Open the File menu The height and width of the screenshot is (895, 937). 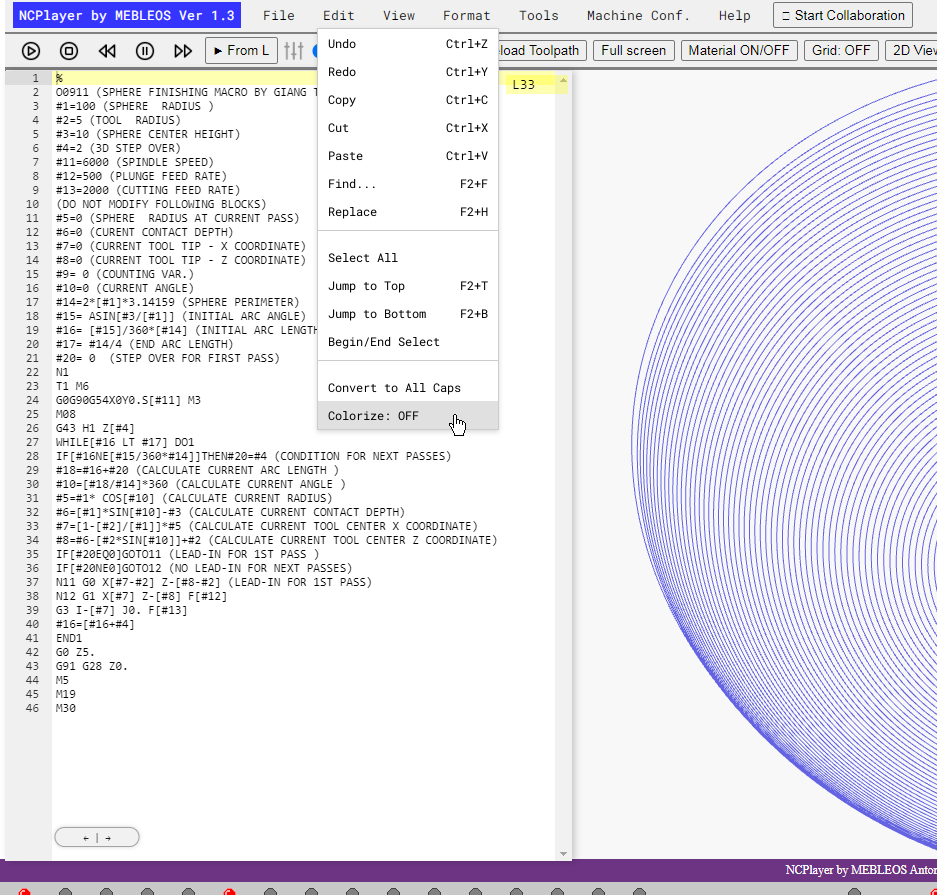coord(278,16)
